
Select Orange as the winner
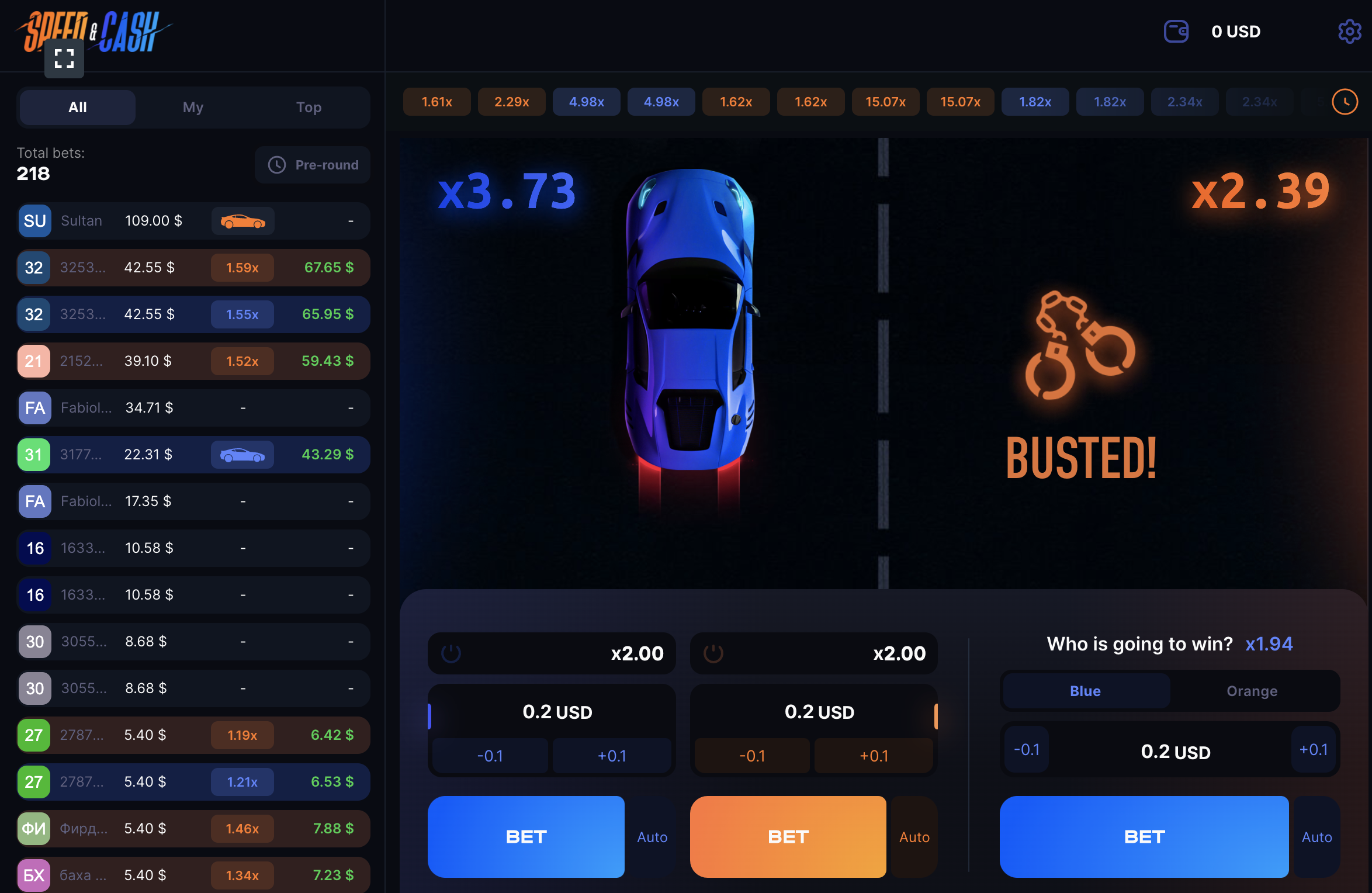click(1252, 691)
